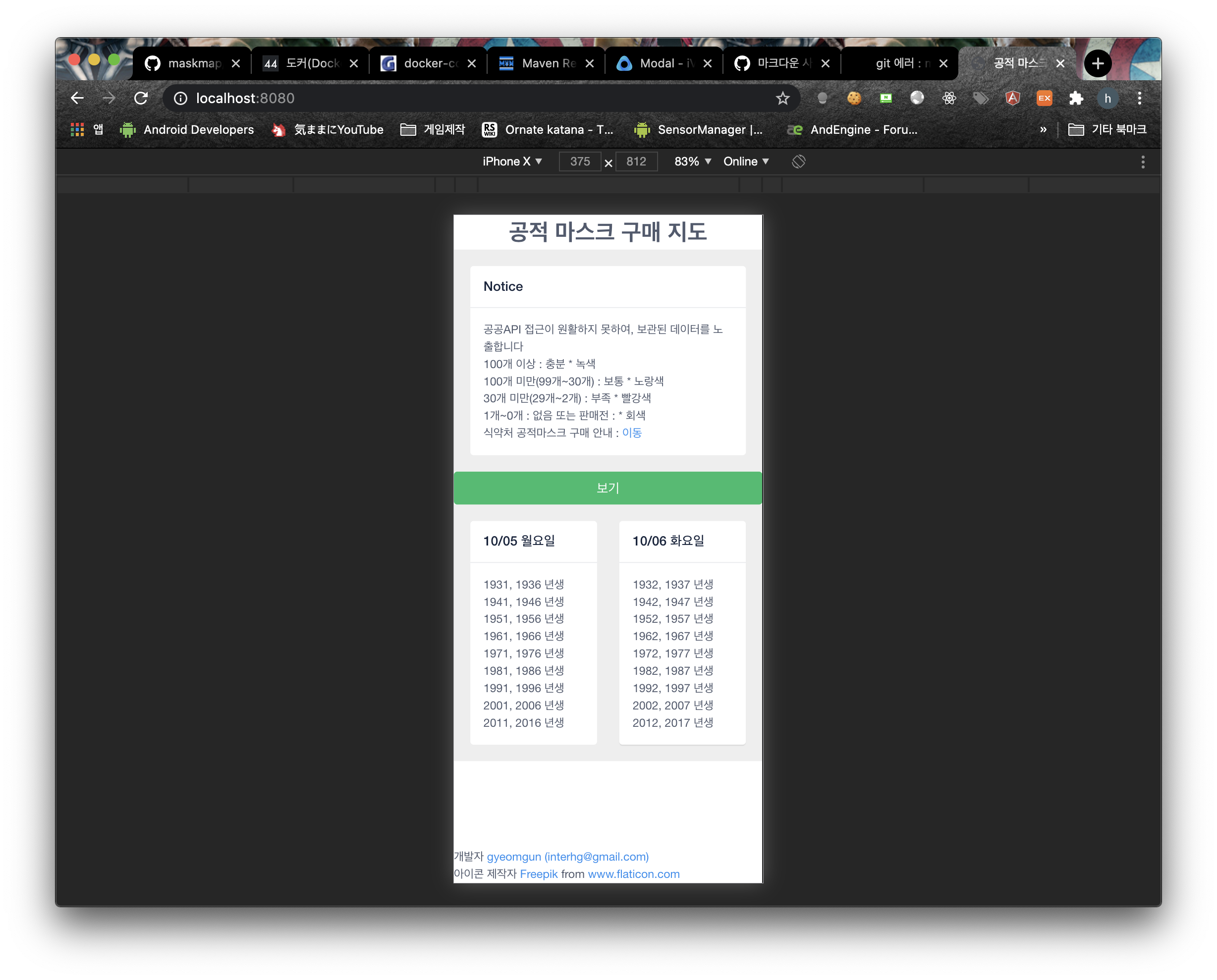Open the Angular Augury extension
This screenshot has height=980, width=1217.
[1013, 98]
